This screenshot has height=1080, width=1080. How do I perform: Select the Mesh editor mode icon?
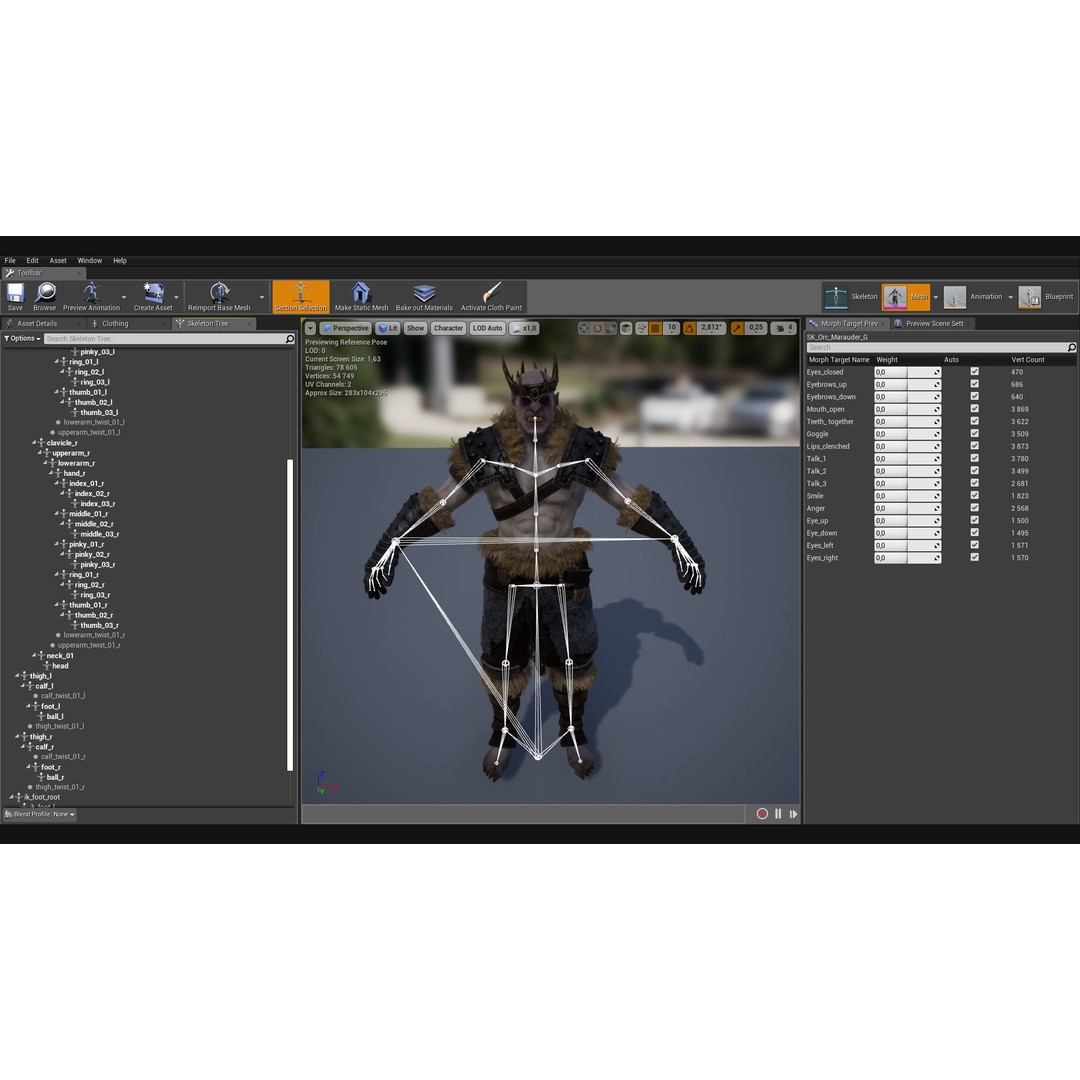895,297
